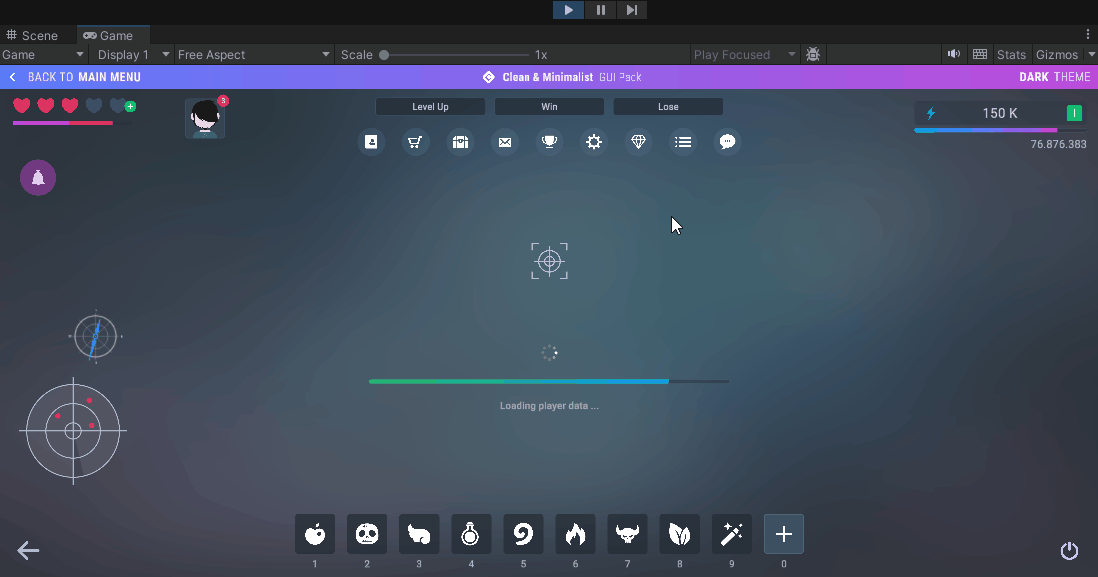Click the purple notification bell

pyautogui.click(x=38, y=178)
